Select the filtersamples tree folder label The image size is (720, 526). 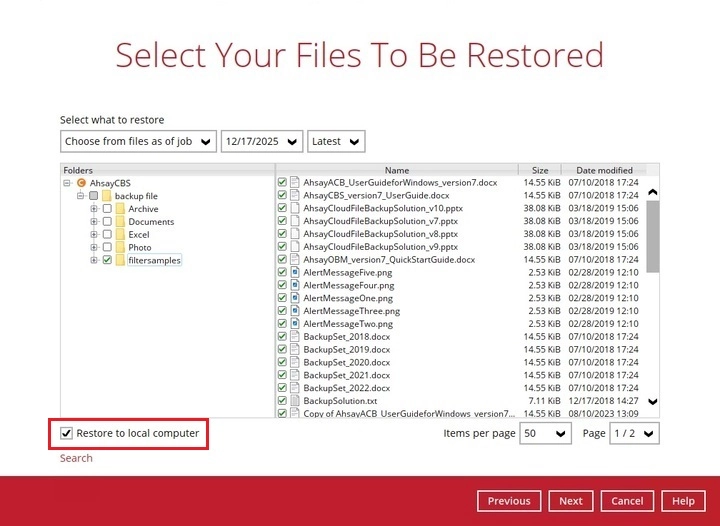pyautogui.click(x=154, y=260)
